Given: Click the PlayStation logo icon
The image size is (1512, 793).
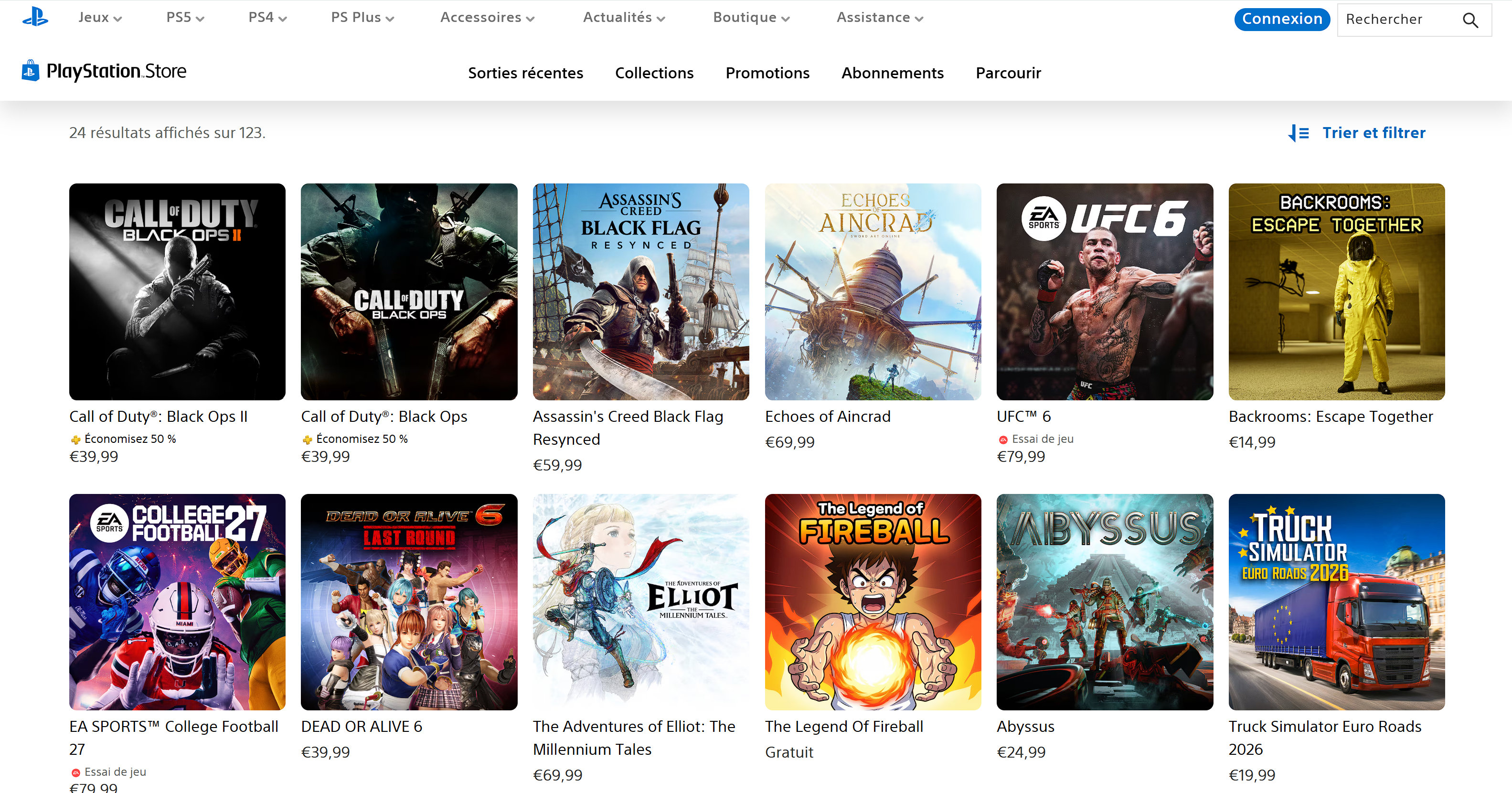Looking at the screenshot, I should point(35,16).
